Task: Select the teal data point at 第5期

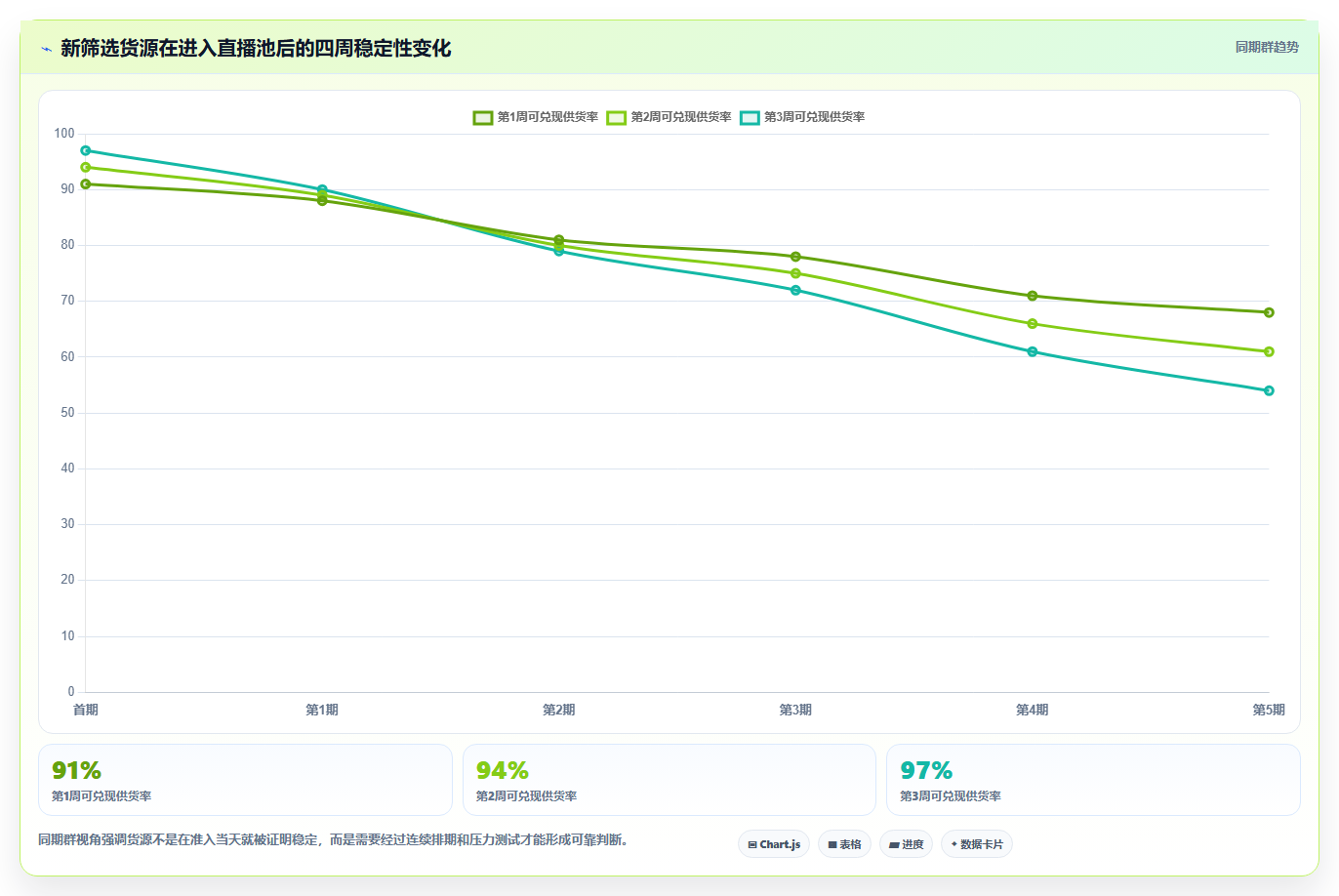Action: tap(1269, 390)
